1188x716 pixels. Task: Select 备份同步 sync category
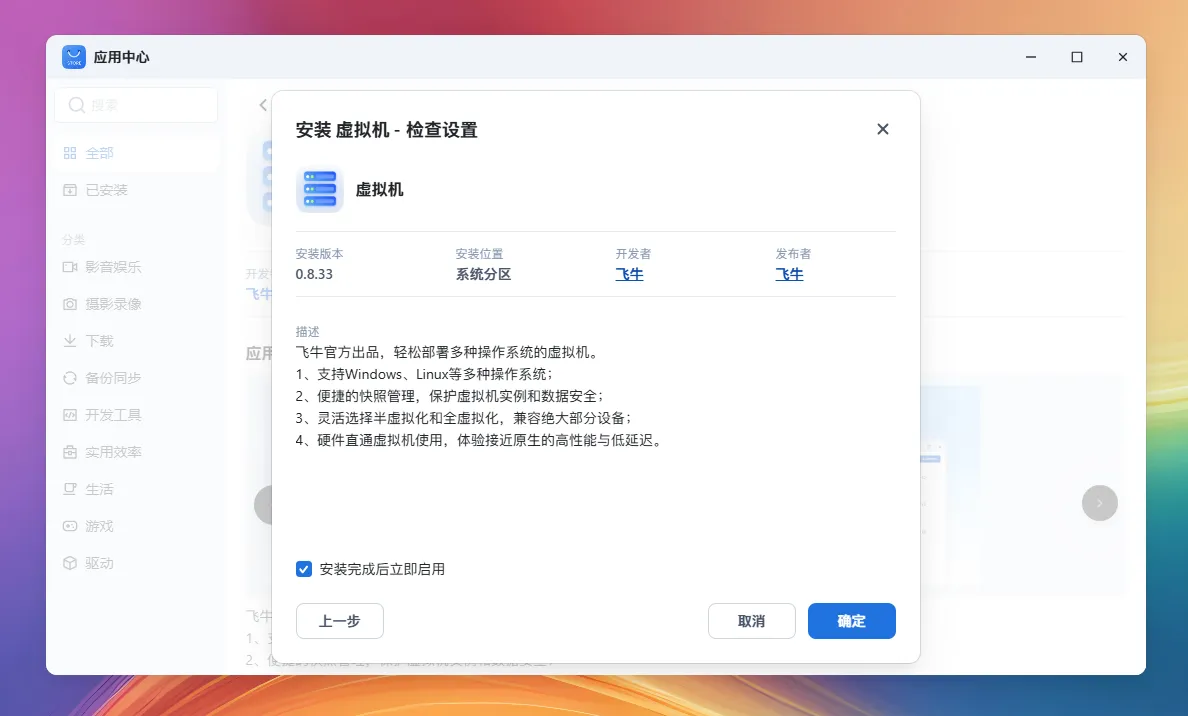(x=112, y=378)
